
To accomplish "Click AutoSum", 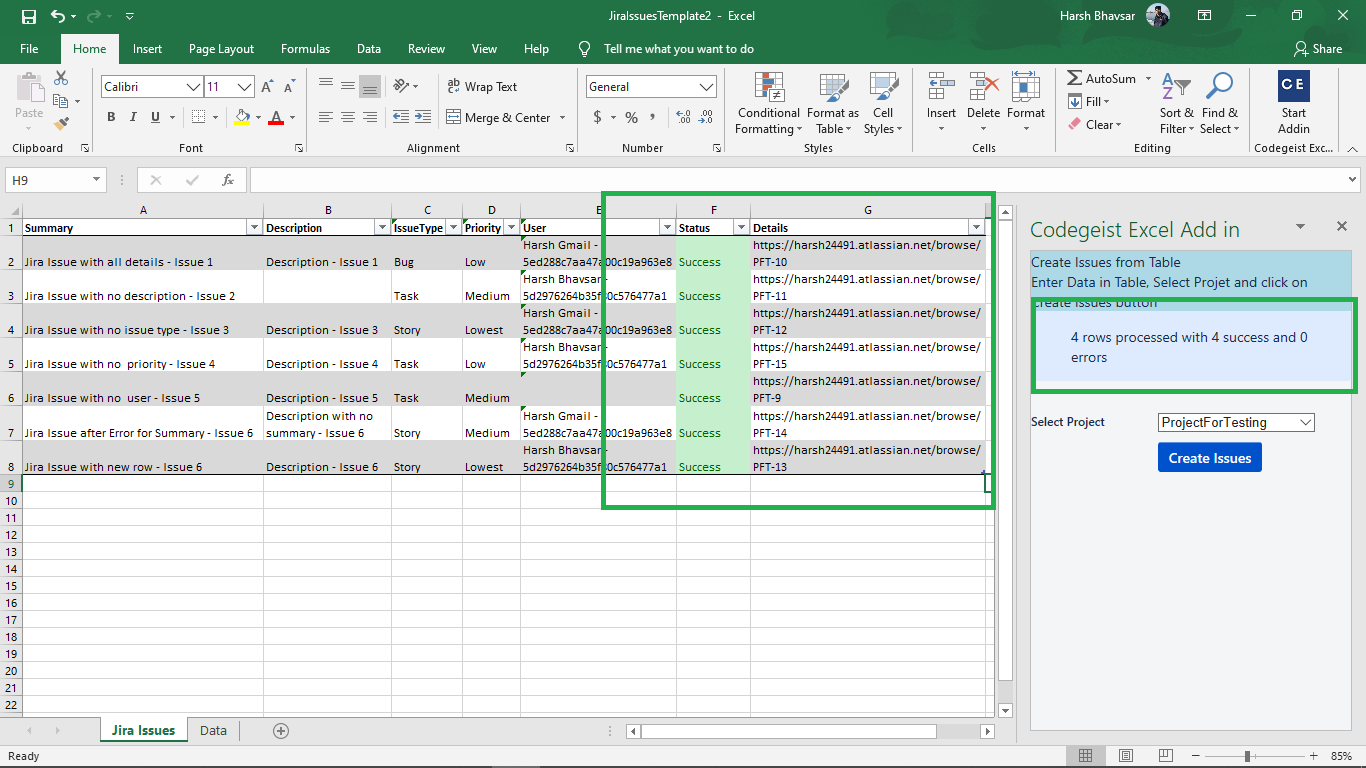I will [1101, 79].
